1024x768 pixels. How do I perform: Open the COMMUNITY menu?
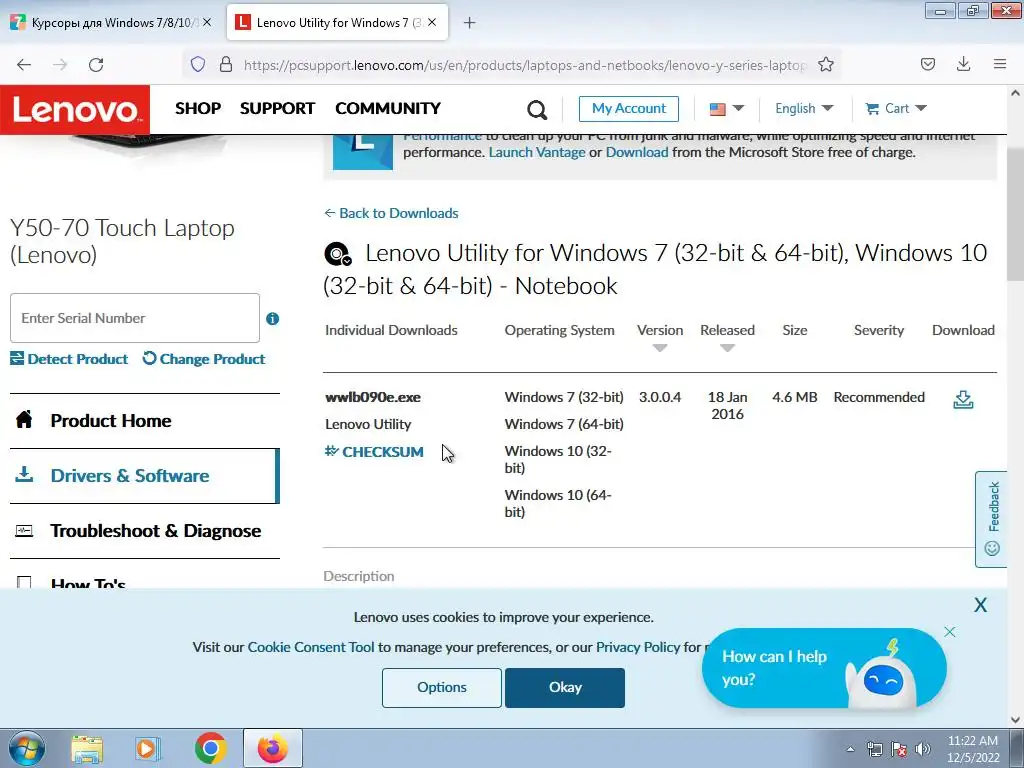point(388,108)
